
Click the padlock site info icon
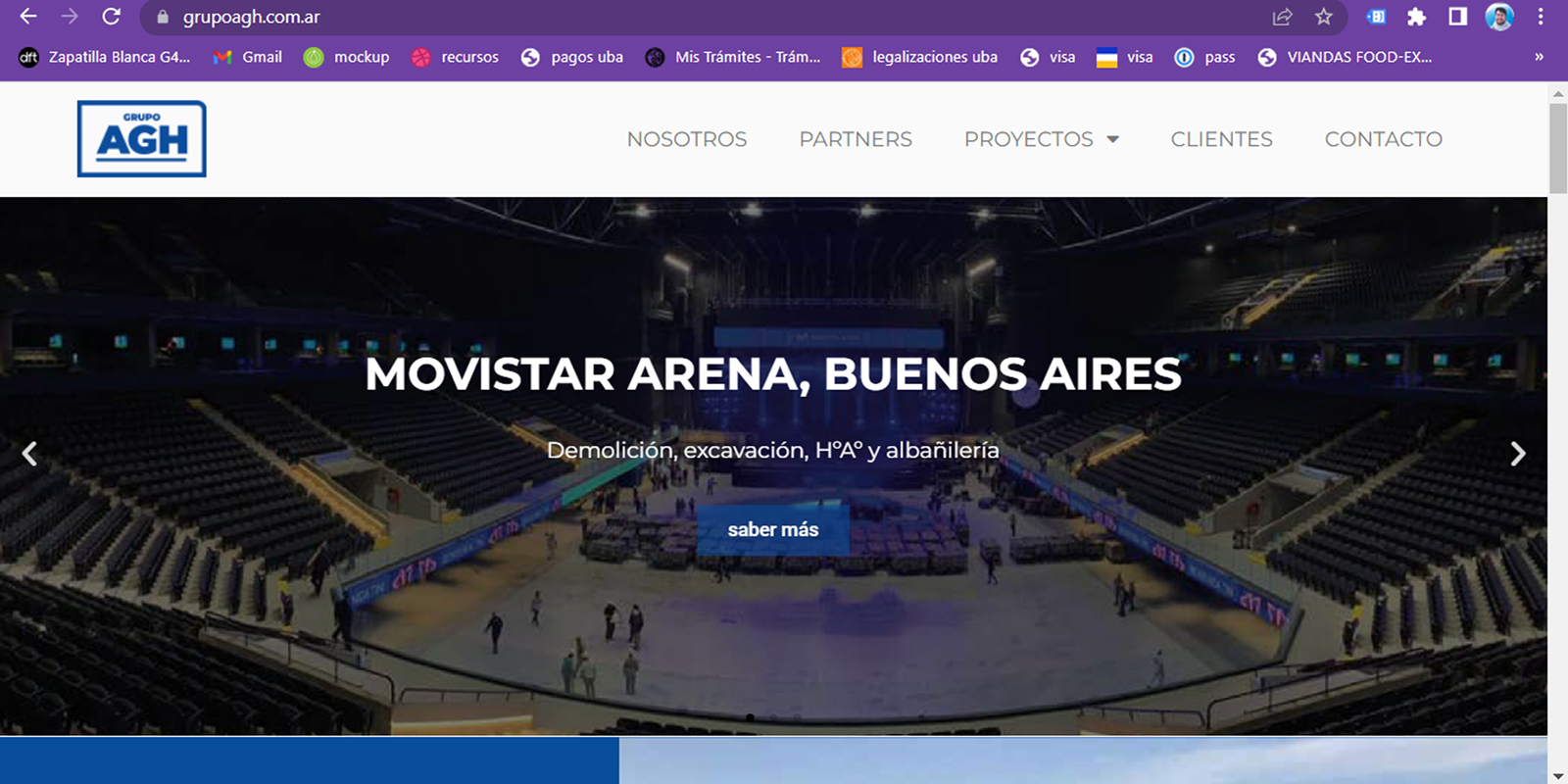[163, 17]
